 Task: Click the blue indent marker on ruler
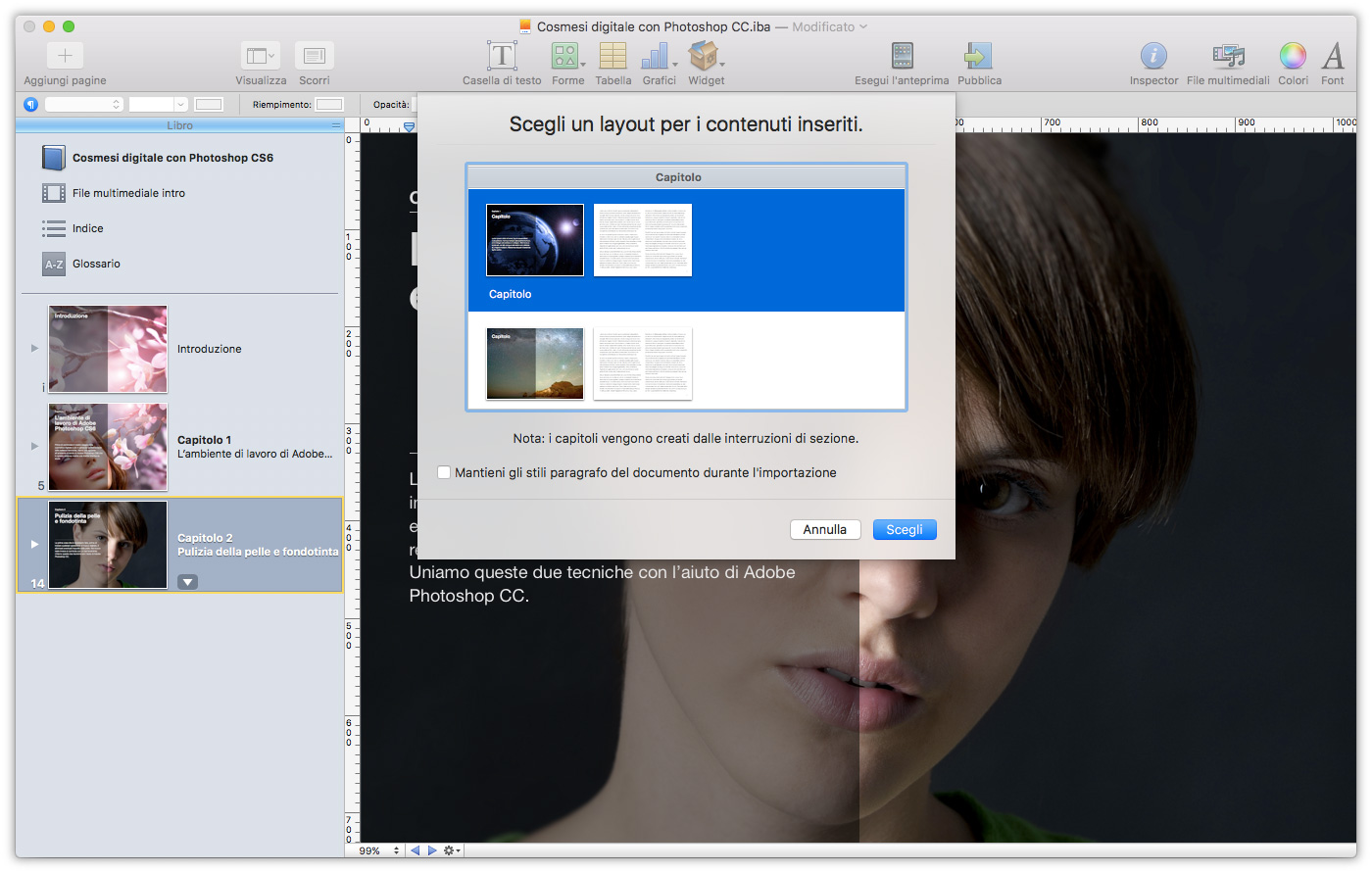coord(410,126)
